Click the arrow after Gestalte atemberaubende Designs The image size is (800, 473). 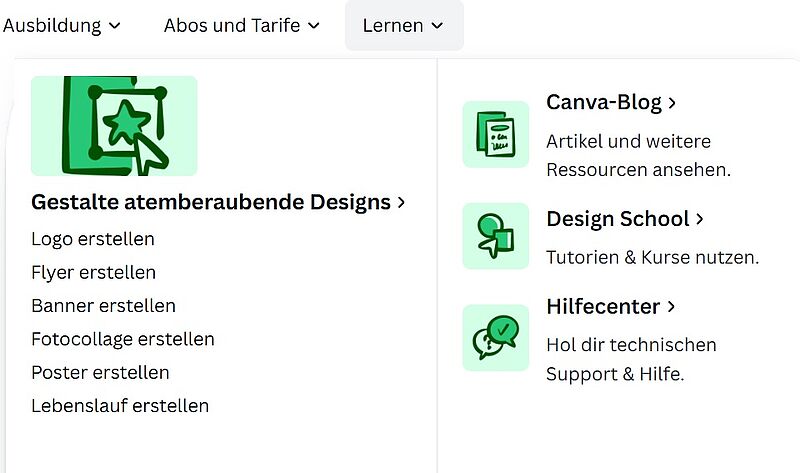pyautogui.click(x=402, y=203)
